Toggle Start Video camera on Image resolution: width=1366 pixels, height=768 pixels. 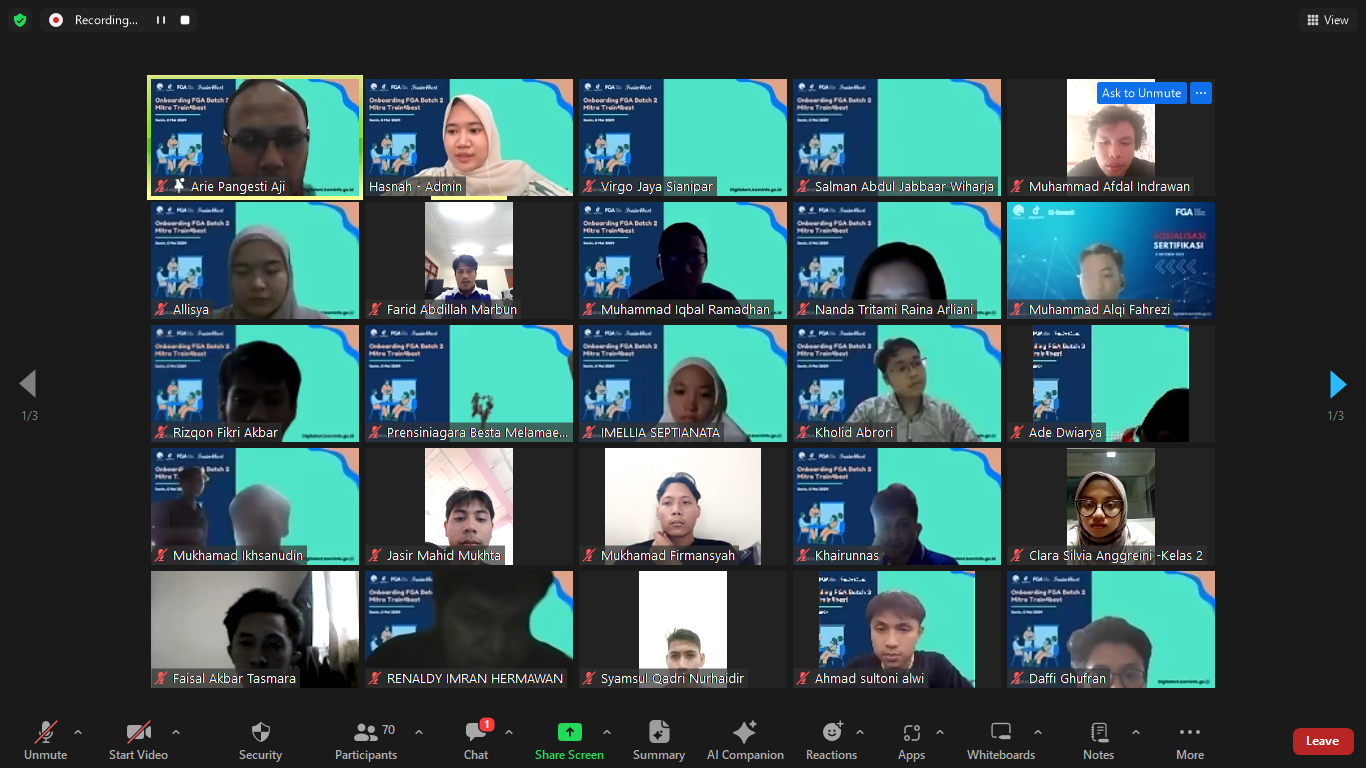(138, 741)
